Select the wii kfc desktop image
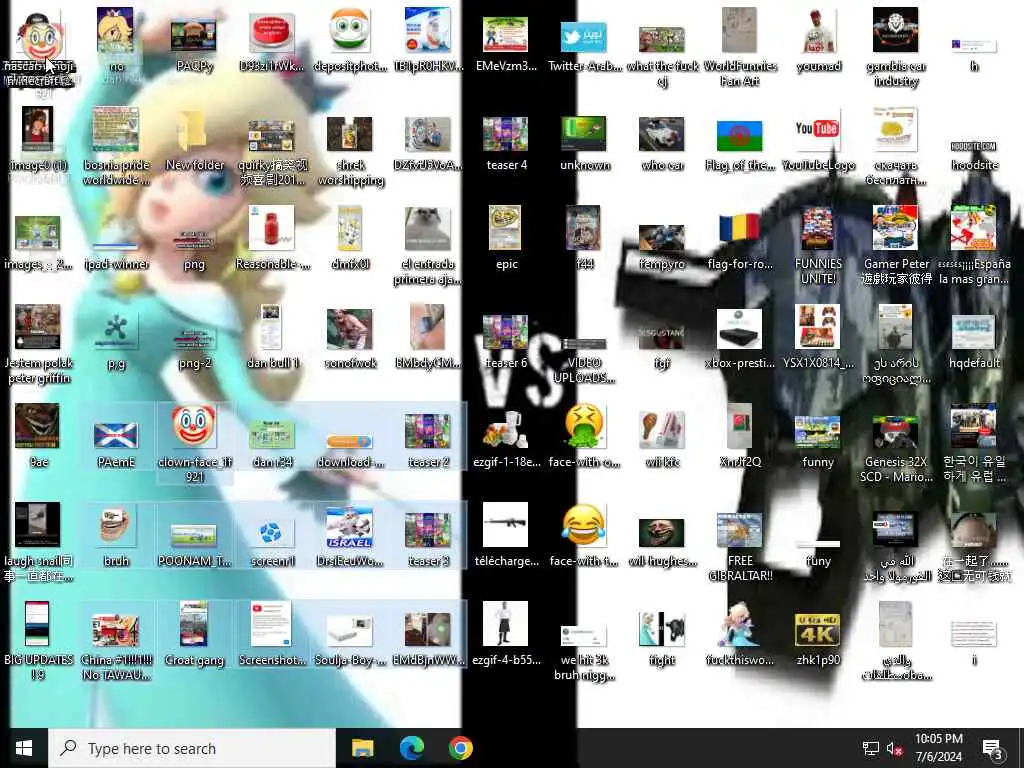This screenshot has height=768, width=1024. [662, 439]
